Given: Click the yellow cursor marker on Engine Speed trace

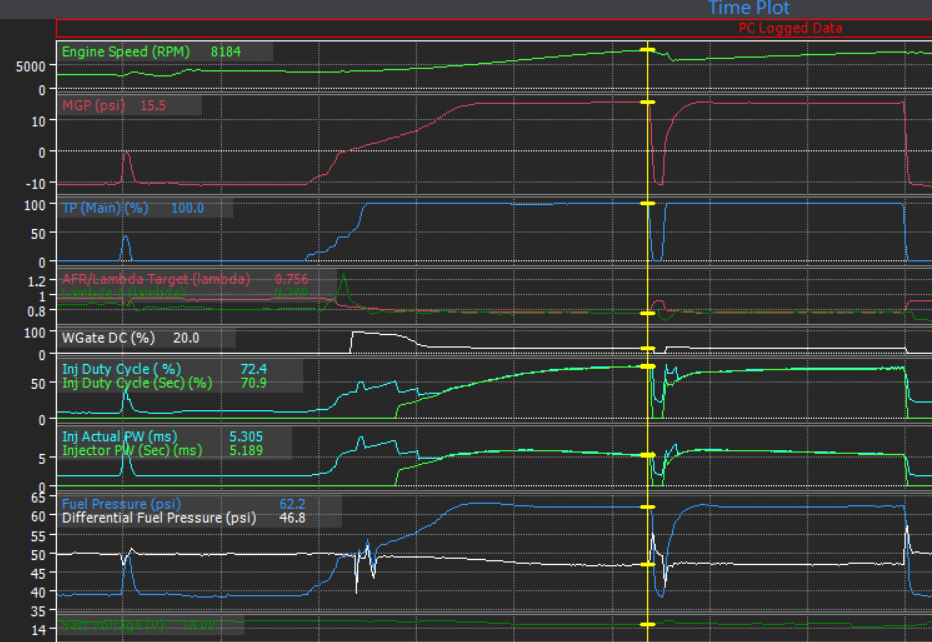Looking at the screenshot, I should 648,50.
